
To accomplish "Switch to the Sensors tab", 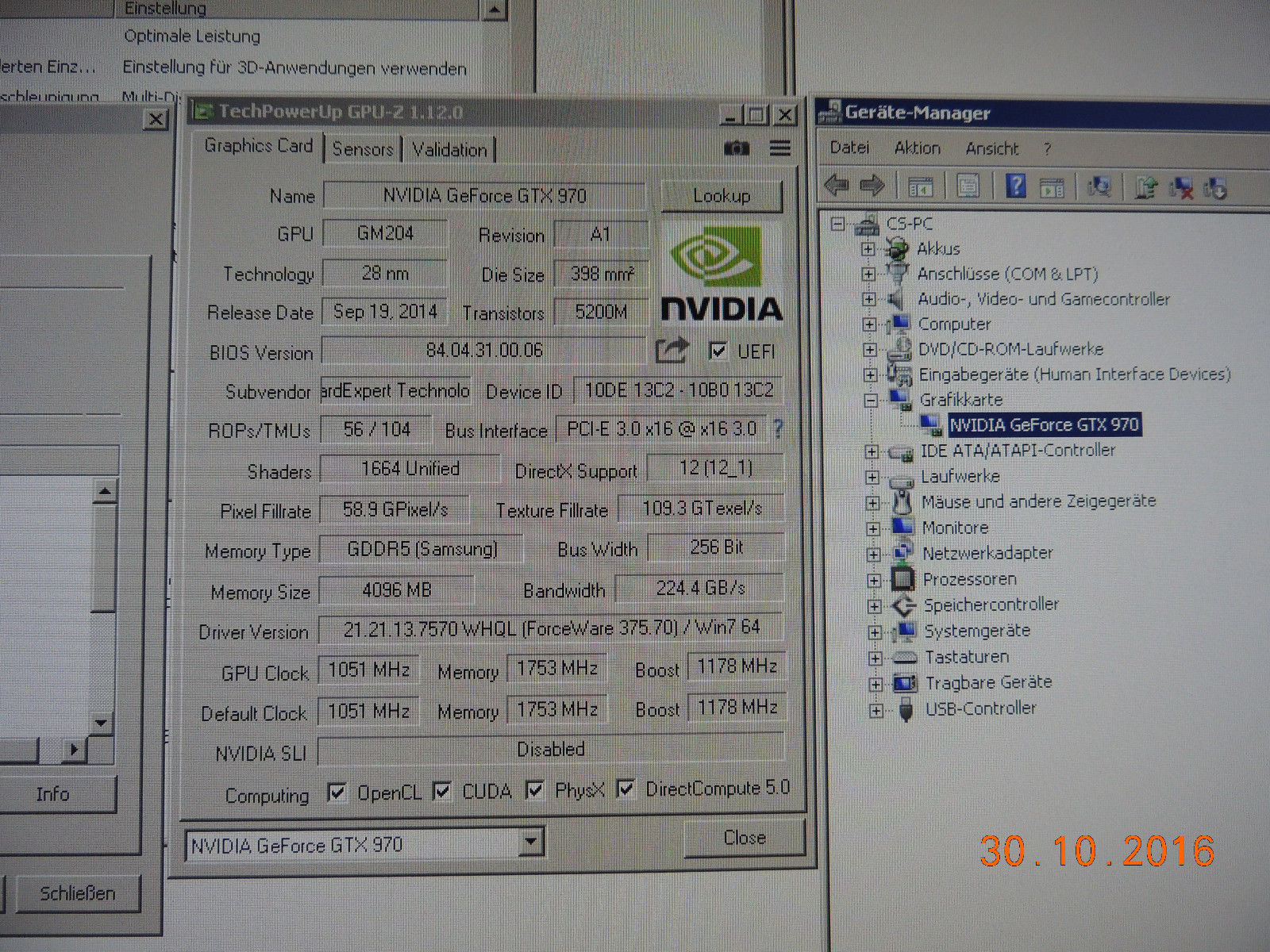I will click(363, 149).
